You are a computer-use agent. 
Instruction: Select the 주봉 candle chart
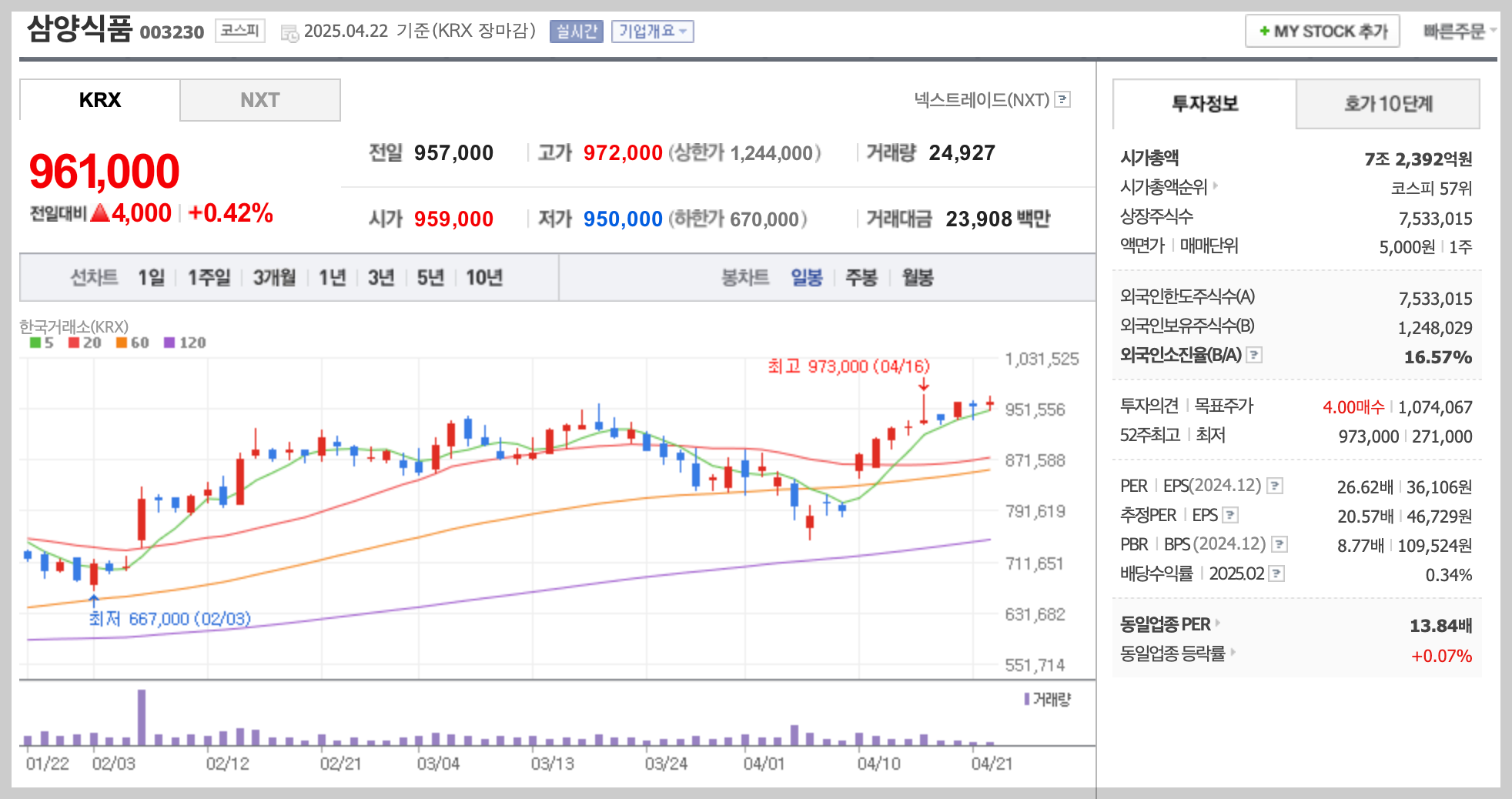tap(861, 277)
